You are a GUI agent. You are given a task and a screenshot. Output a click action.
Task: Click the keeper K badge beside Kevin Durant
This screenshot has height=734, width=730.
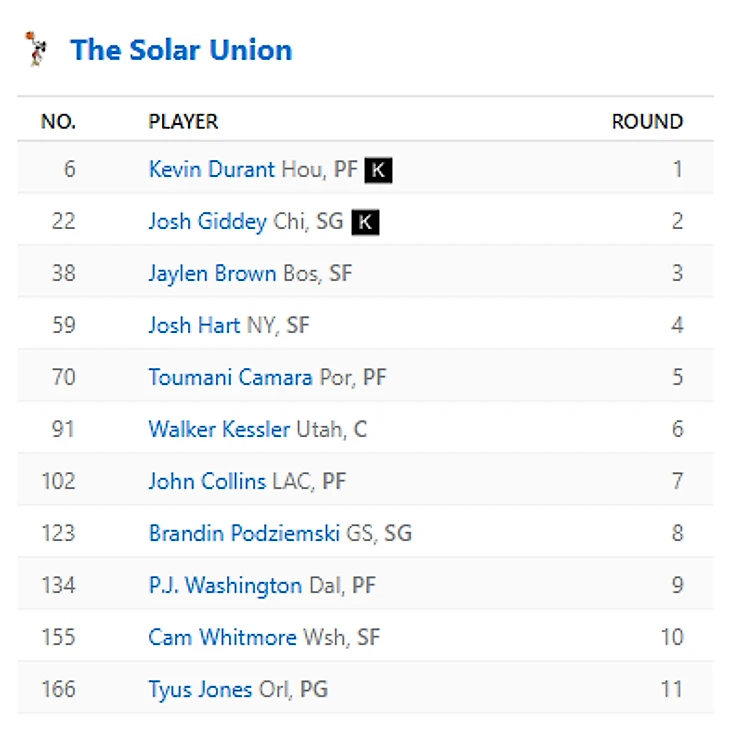[378, 170]
